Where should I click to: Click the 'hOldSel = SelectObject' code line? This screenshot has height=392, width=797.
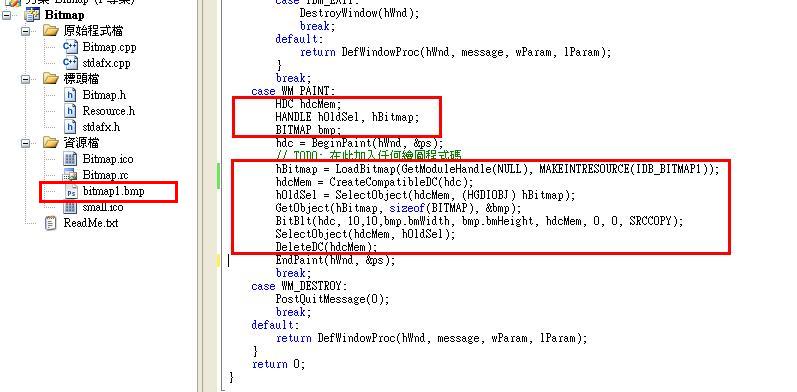[x=425, y=195]
